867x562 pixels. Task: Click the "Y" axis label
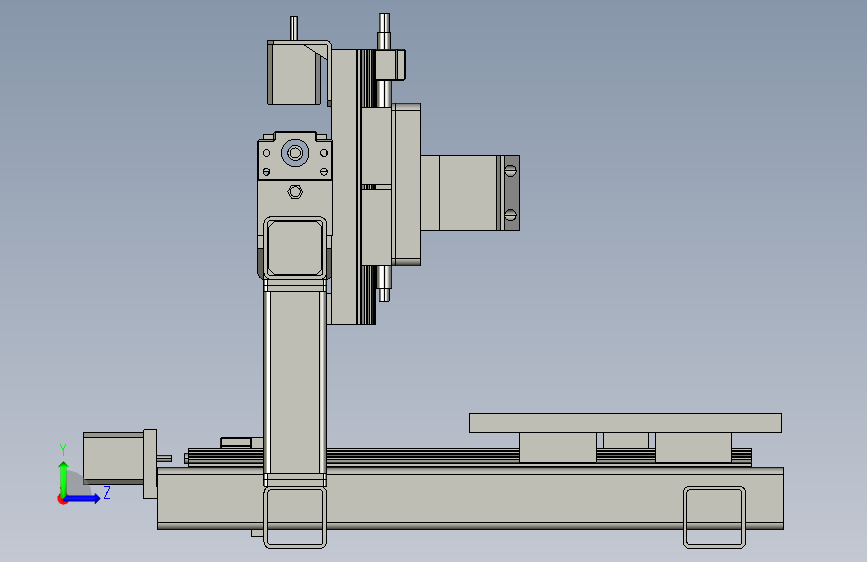pos(63,450)
